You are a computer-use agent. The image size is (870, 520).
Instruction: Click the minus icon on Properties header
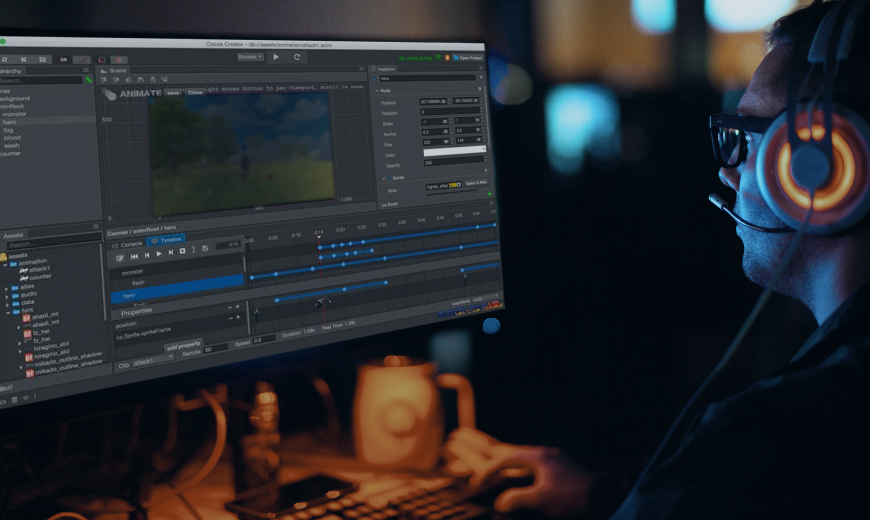tap(230, 307)
